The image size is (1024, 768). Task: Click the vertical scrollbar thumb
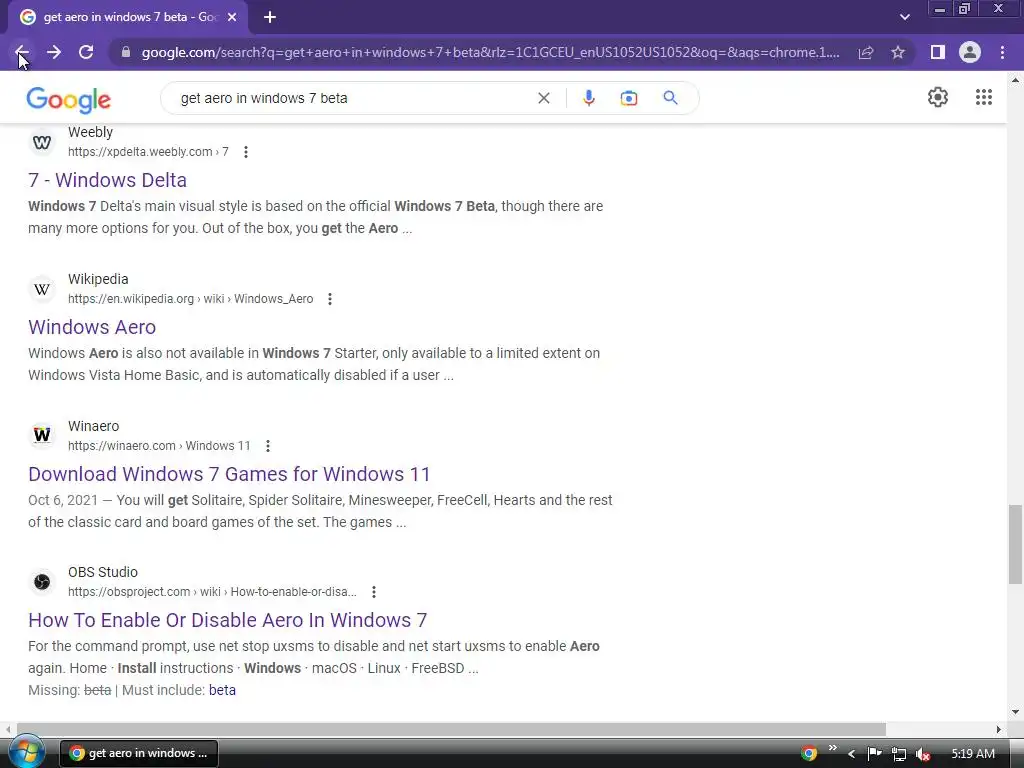click(x=1015, y=544)
